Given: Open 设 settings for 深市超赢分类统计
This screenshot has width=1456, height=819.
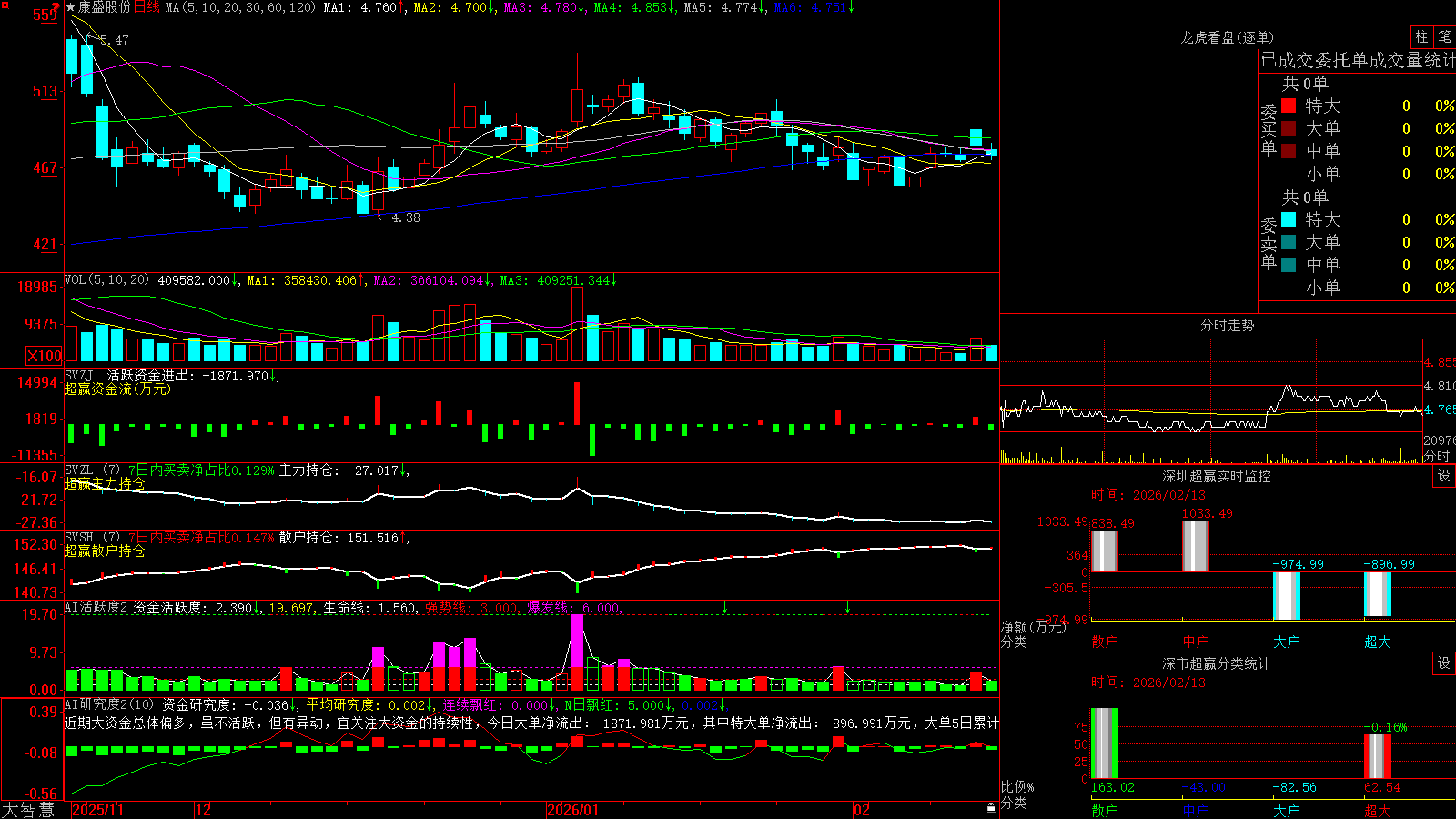Looking at the screenshot, I should (x=1444, y=663).
